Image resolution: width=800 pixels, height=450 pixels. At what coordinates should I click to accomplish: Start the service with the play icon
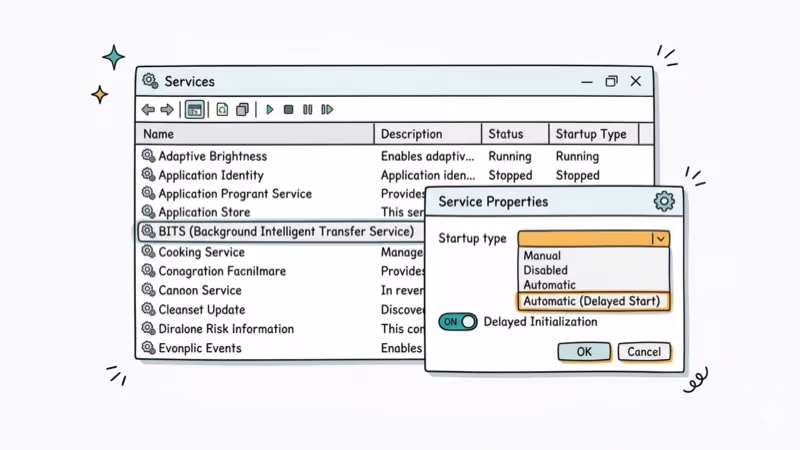pos(270,110)
